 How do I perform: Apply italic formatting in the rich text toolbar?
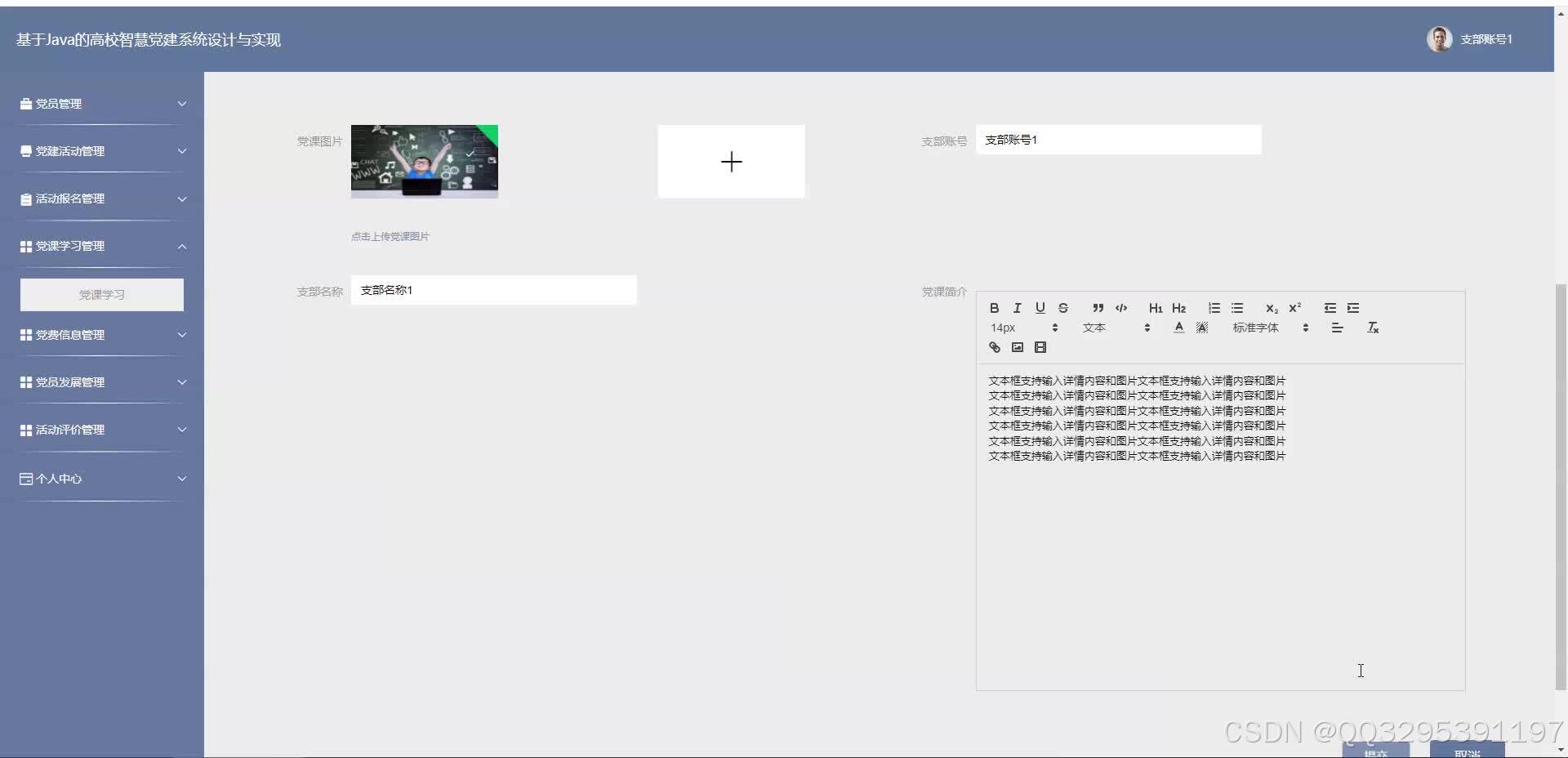click(1017, 308)
